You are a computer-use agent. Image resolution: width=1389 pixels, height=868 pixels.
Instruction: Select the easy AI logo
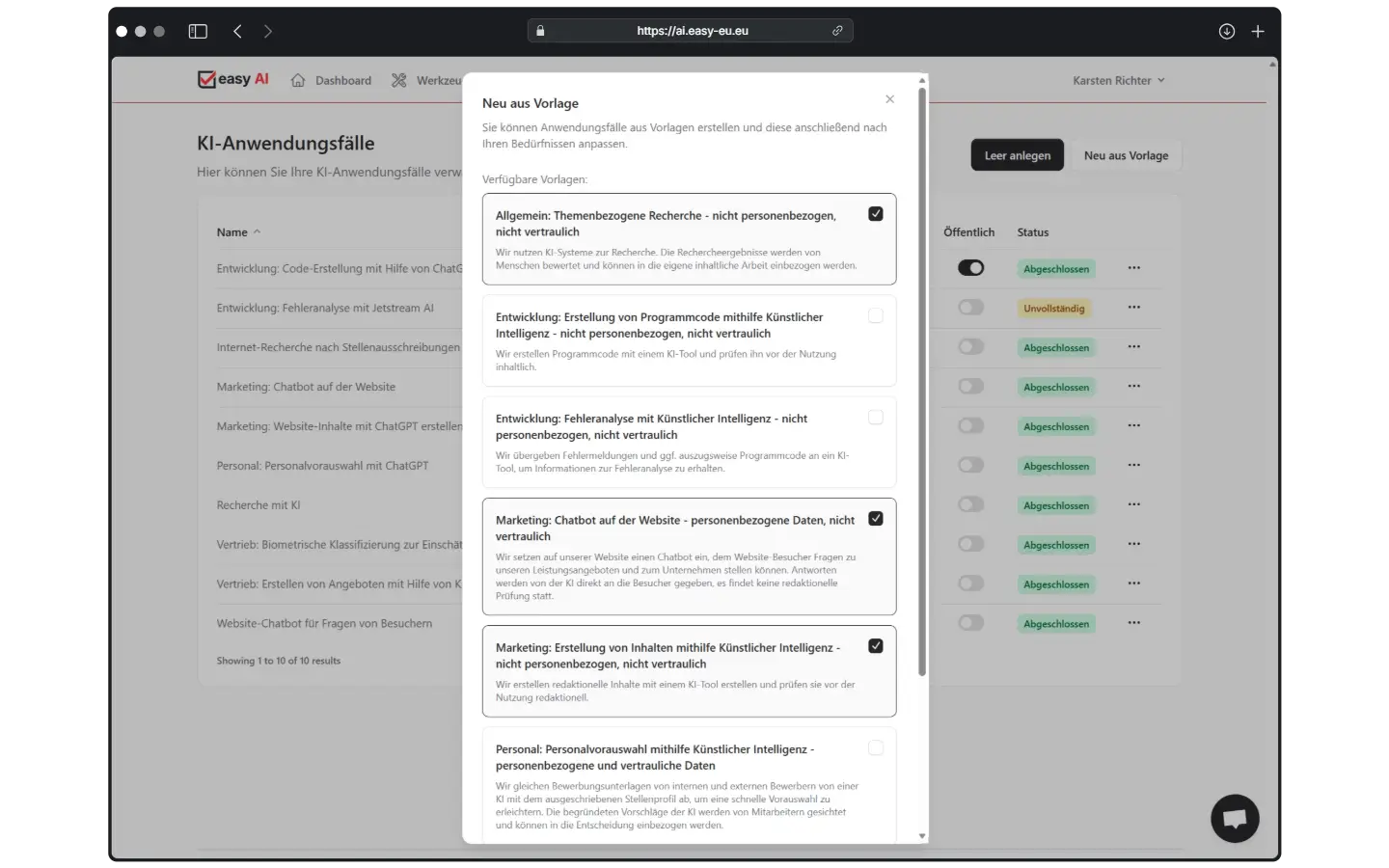tap(231, 79)
